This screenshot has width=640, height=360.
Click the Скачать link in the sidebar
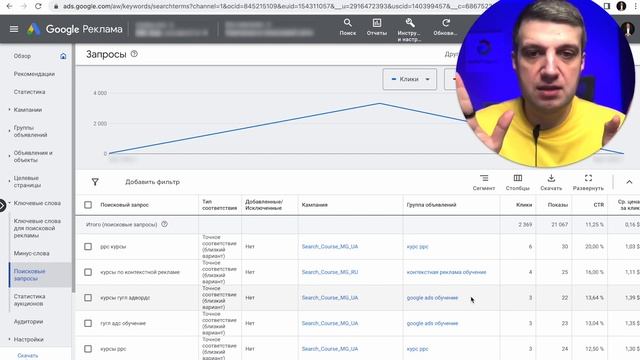28,356
